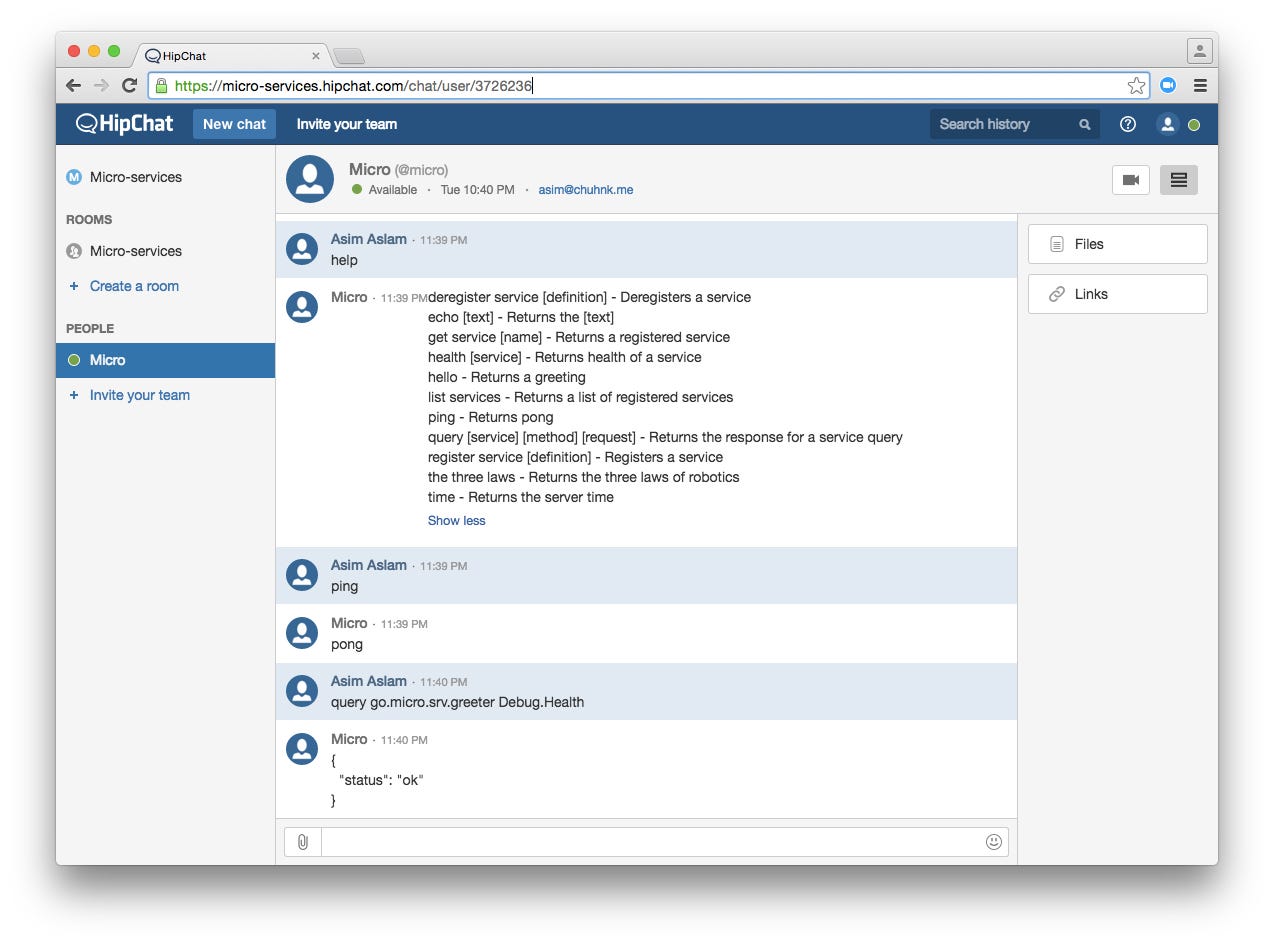
Task: Click the Create a room link
Action: [134, 286]
